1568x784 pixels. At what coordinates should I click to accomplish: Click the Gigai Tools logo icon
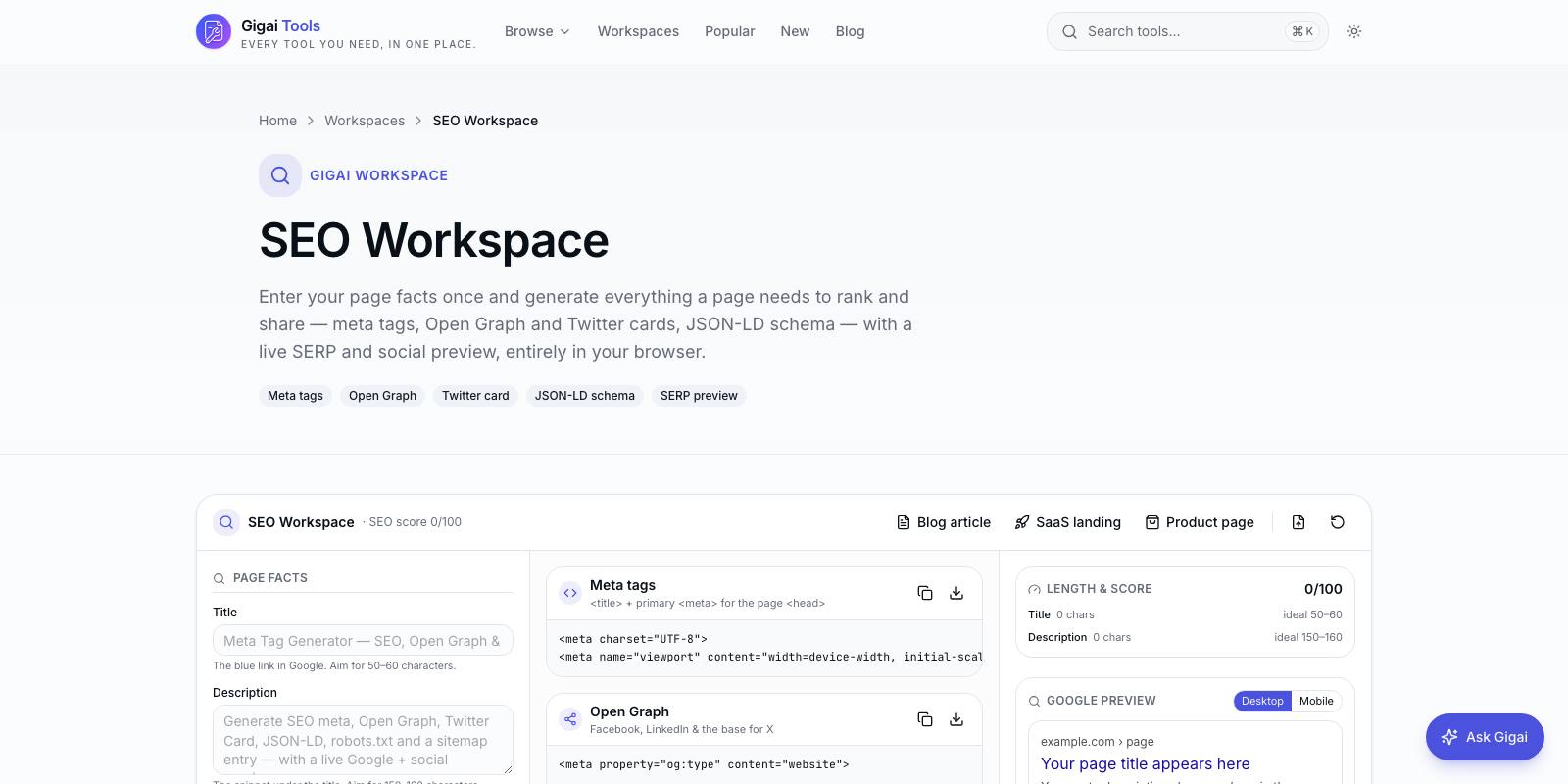click(214, 31)
